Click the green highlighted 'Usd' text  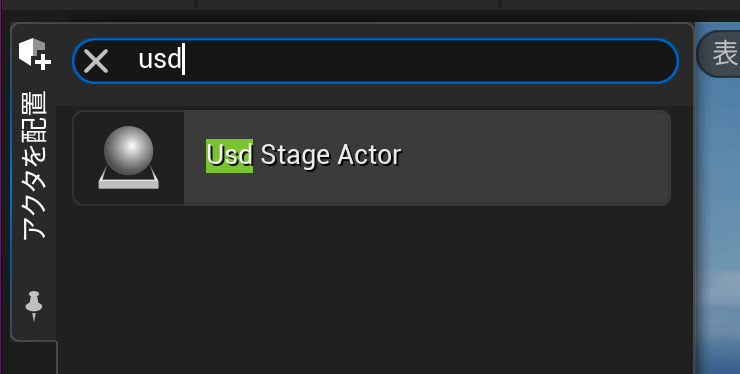(229, 156)
